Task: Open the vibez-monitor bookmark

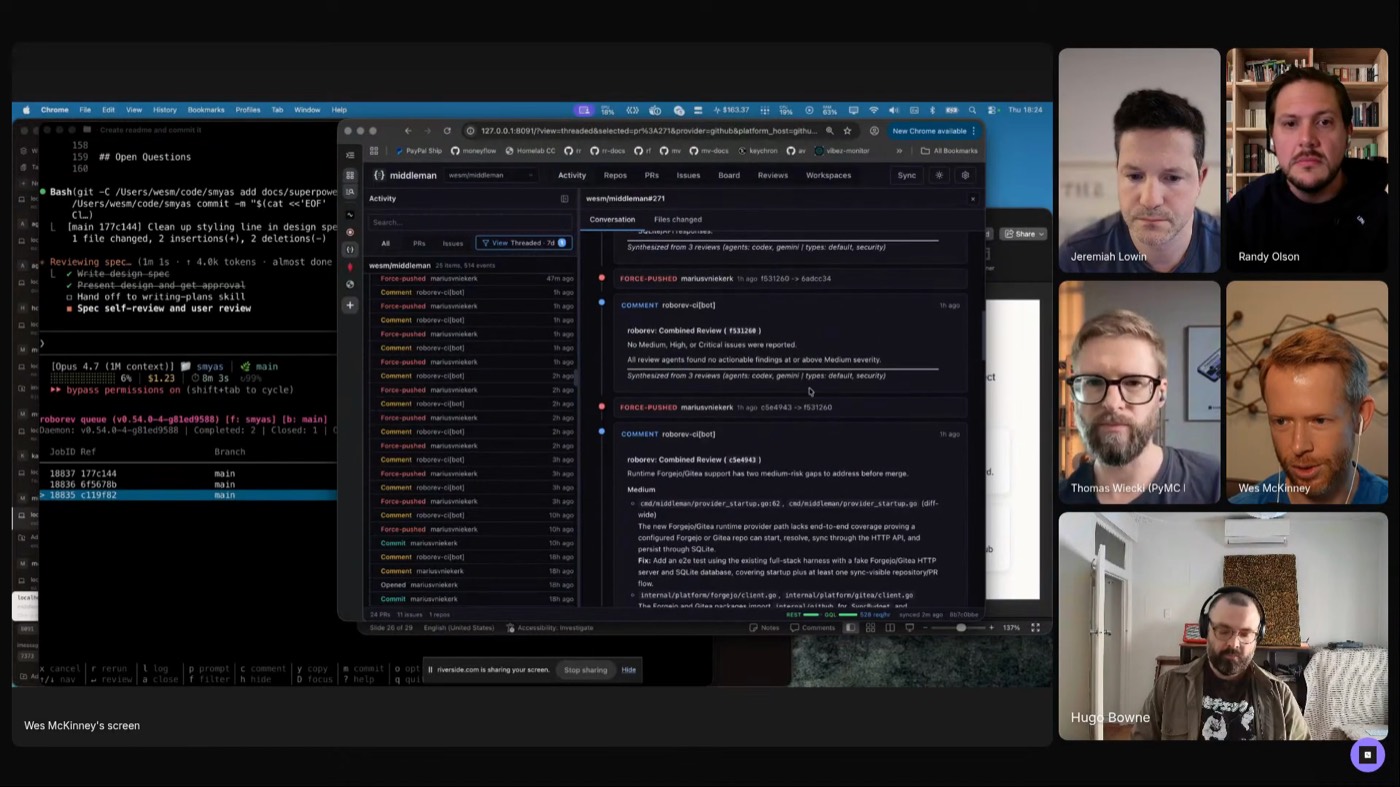Action: point(842,151)
